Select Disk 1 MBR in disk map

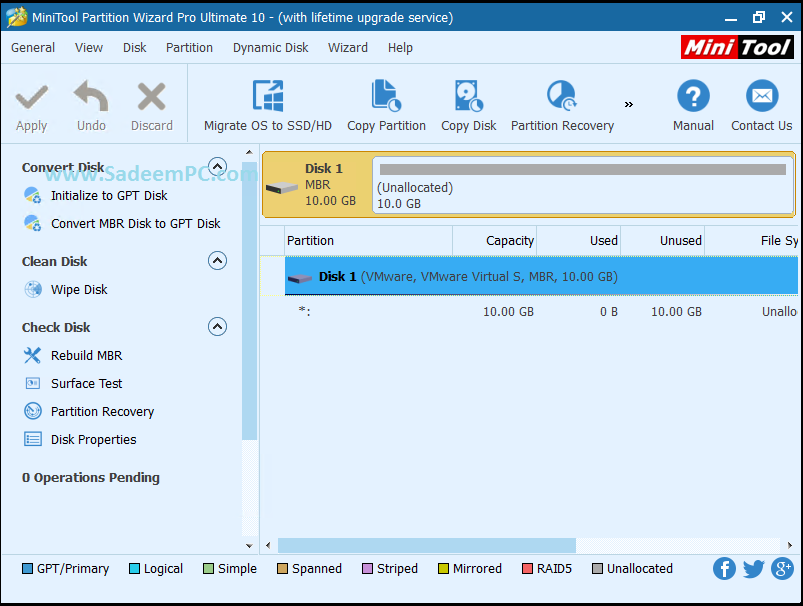click(x=318, y=184)
